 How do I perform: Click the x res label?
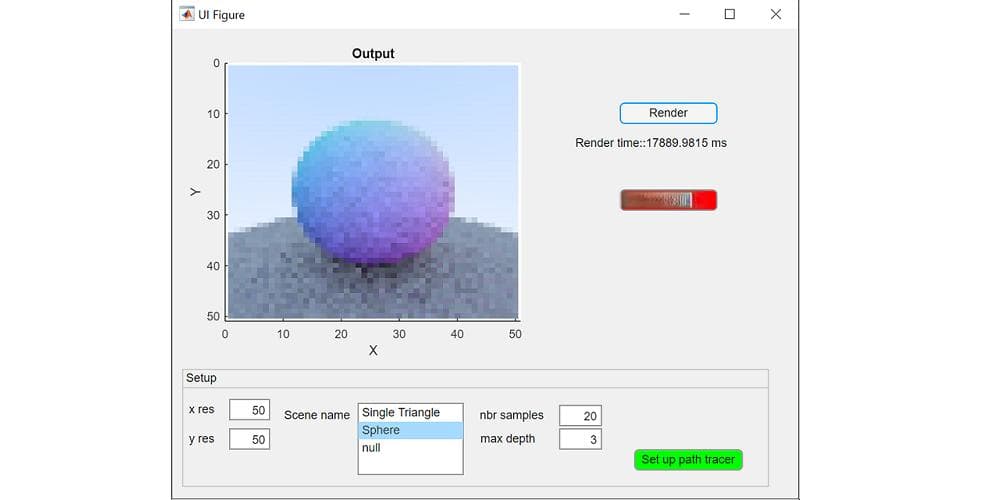201,410
